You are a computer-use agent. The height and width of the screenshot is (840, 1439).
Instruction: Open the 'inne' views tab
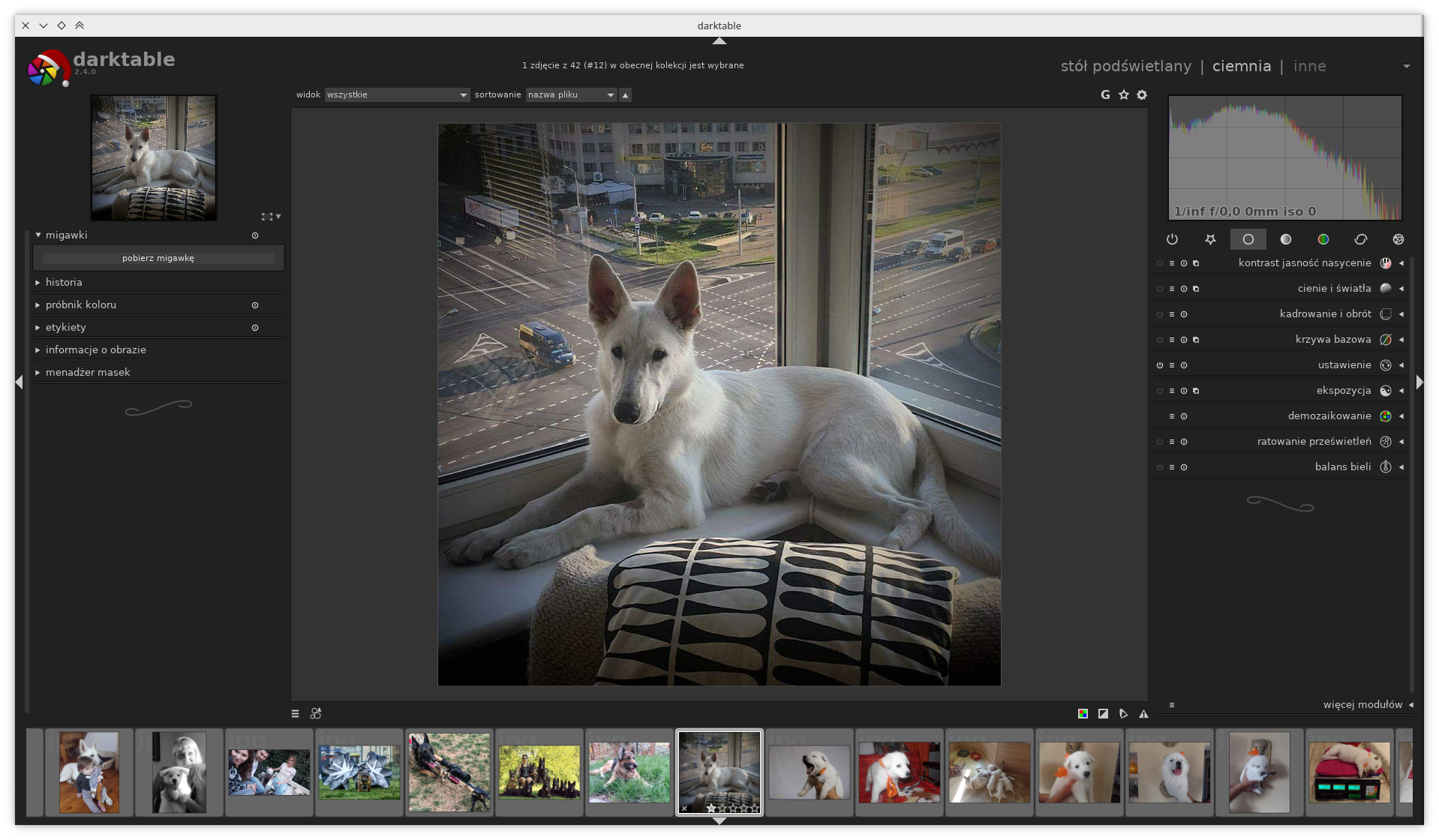coord(1309,66)
